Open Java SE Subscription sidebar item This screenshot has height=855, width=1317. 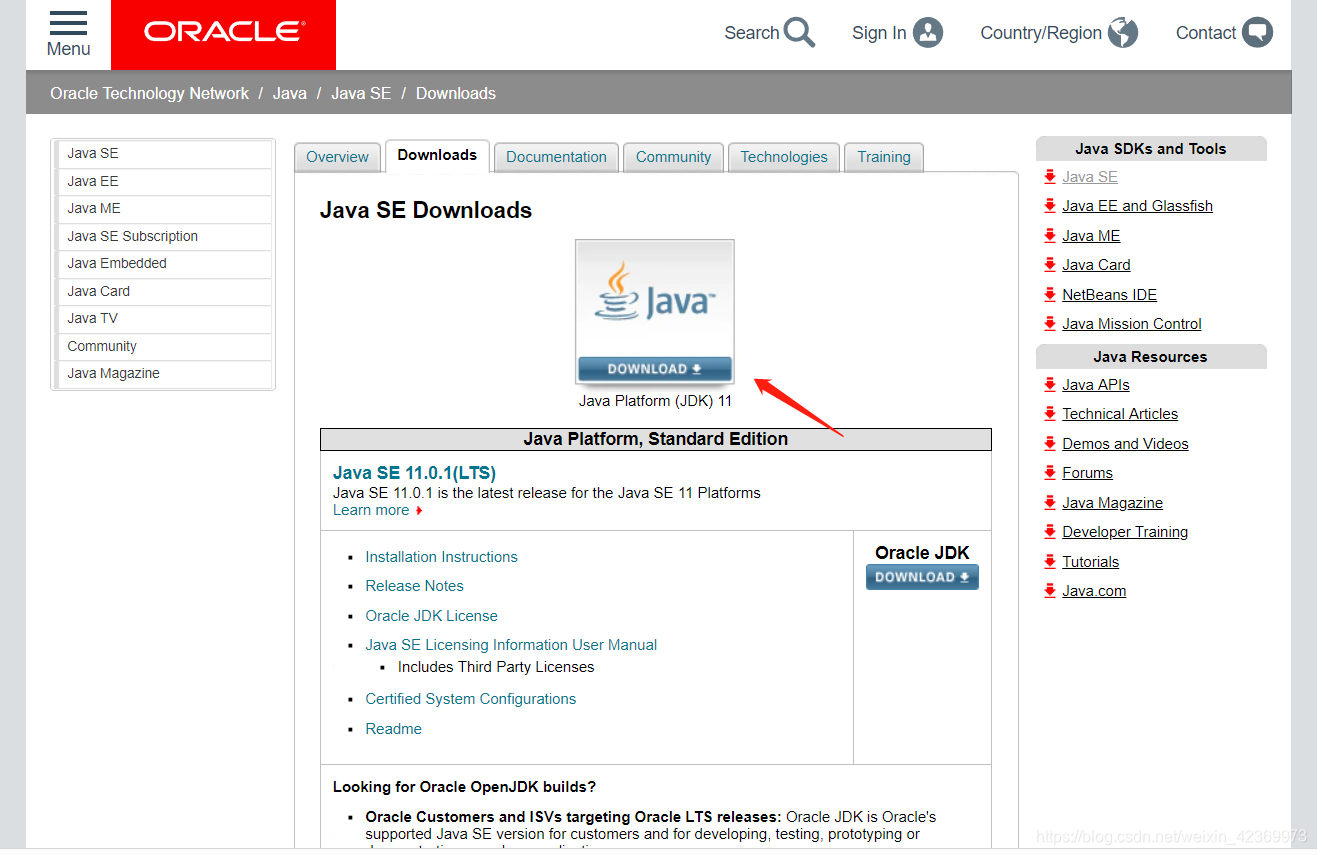coord(163,236)
